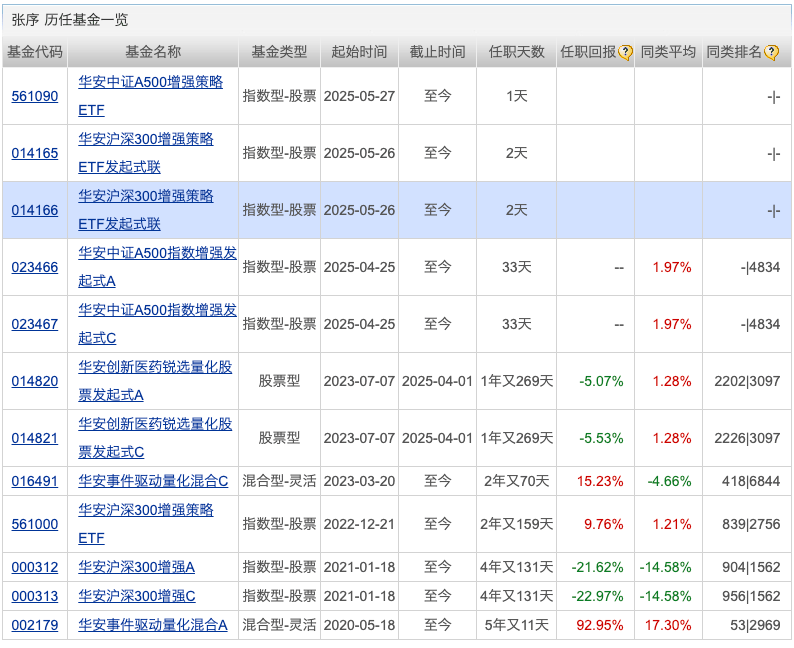The height and width of the screenshot is (648, 794).
Task: Click the -21.62% return value
Action: click(x=598, y=568)
